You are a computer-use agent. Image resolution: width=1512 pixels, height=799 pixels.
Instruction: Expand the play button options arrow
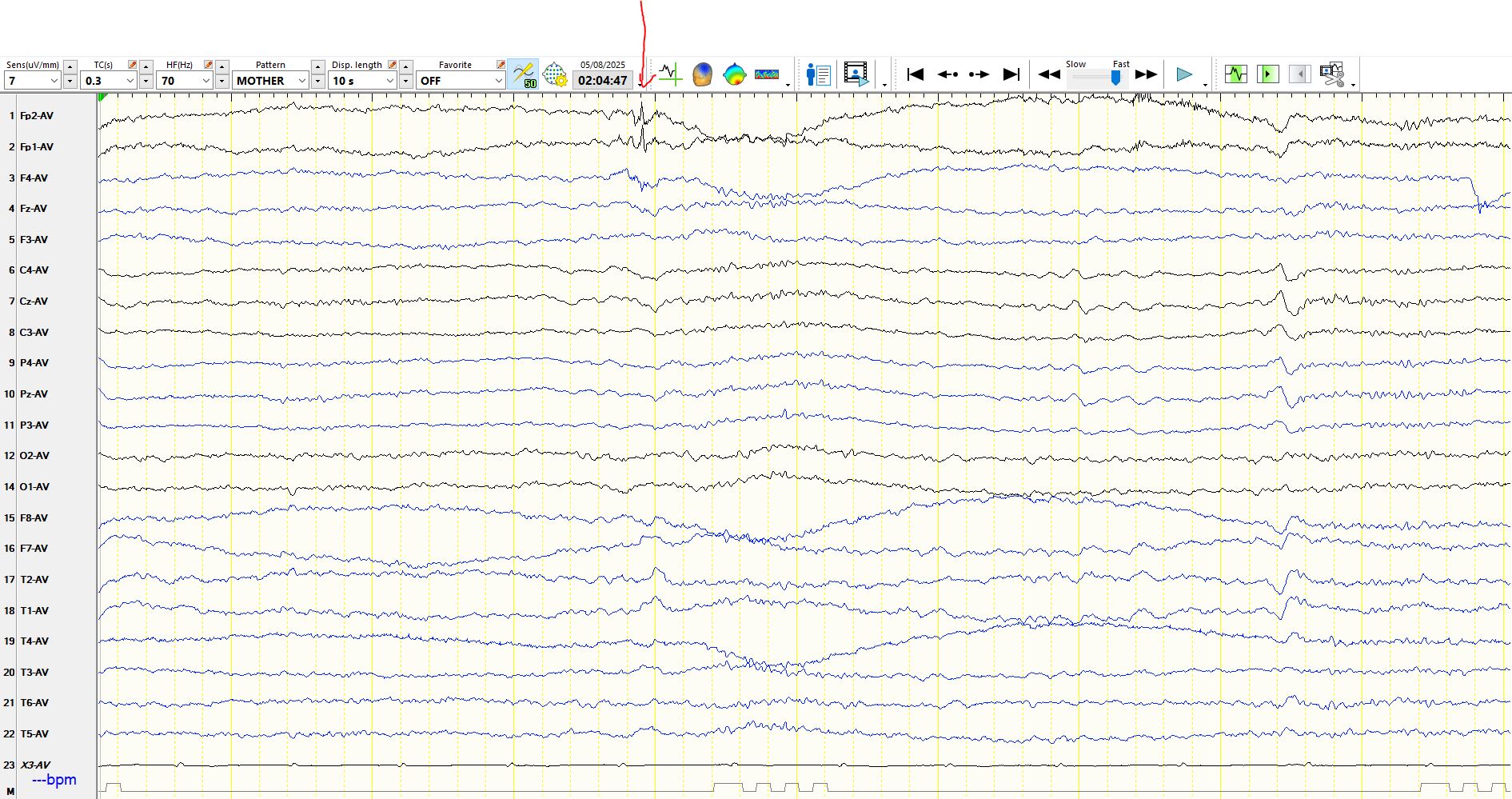tap(1205, 85)
